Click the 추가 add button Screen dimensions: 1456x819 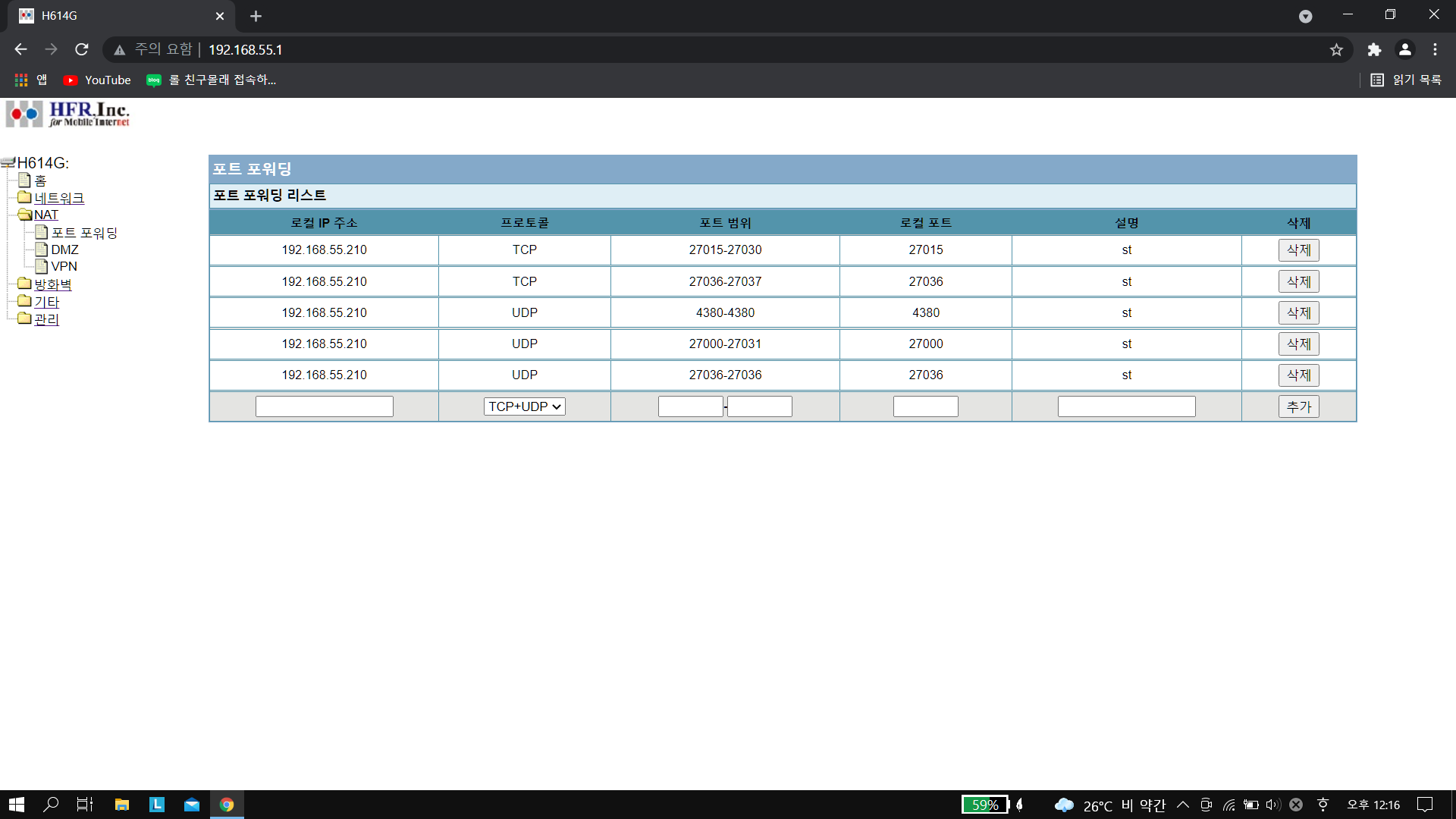(1298, 406)
